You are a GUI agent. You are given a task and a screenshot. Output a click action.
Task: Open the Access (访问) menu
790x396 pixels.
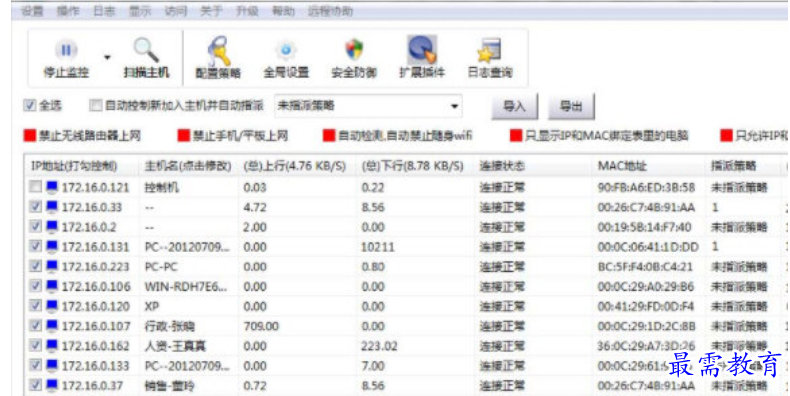click(x=175, y=11)
